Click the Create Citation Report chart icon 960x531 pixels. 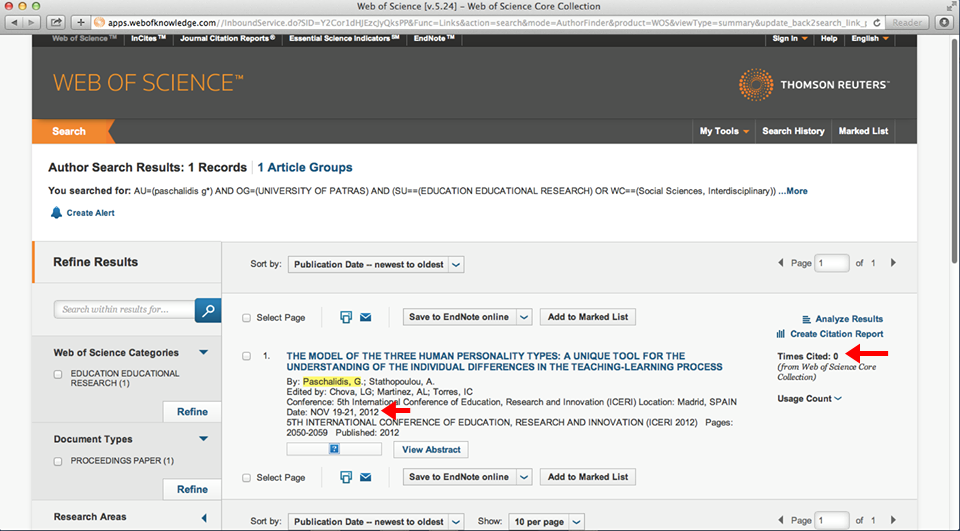click(x=781, y=334)
